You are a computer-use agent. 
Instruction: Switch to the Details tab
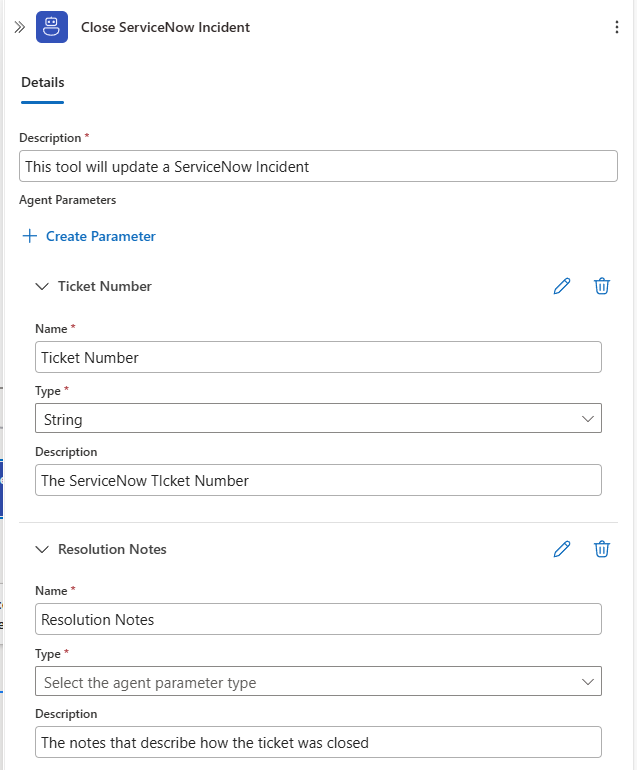point(43,82)
